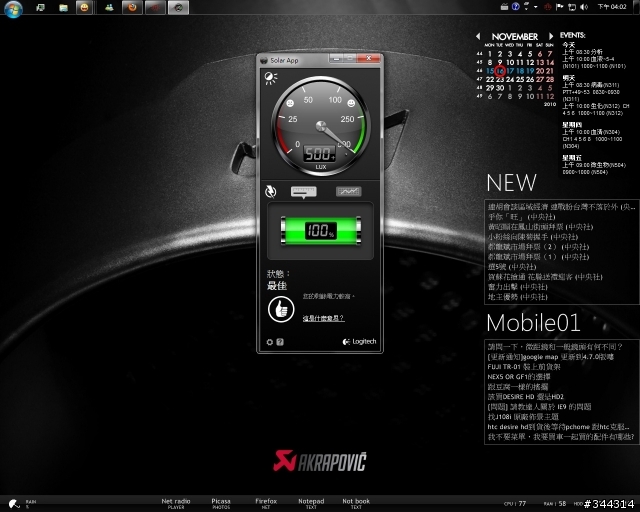Click the taskbar clock 04:02
640x512 pixels.
612,7
